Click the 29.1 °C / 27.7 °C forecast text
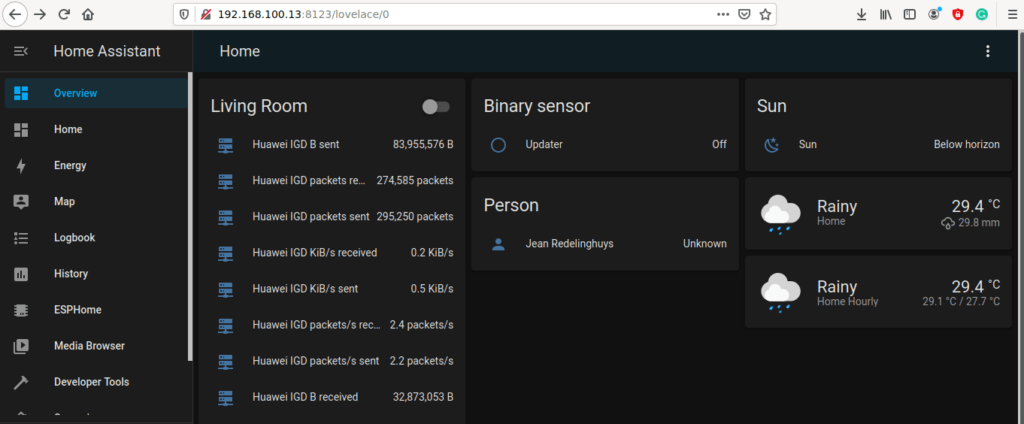Image resolution: width=1024 pixels, height=424 pixels. 961,302
